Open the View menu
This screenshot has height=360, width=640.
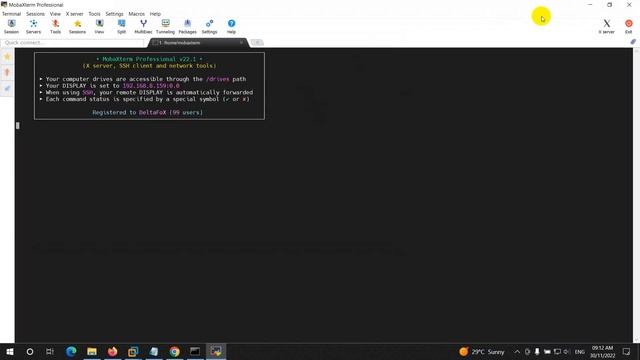tap(55, 14)
